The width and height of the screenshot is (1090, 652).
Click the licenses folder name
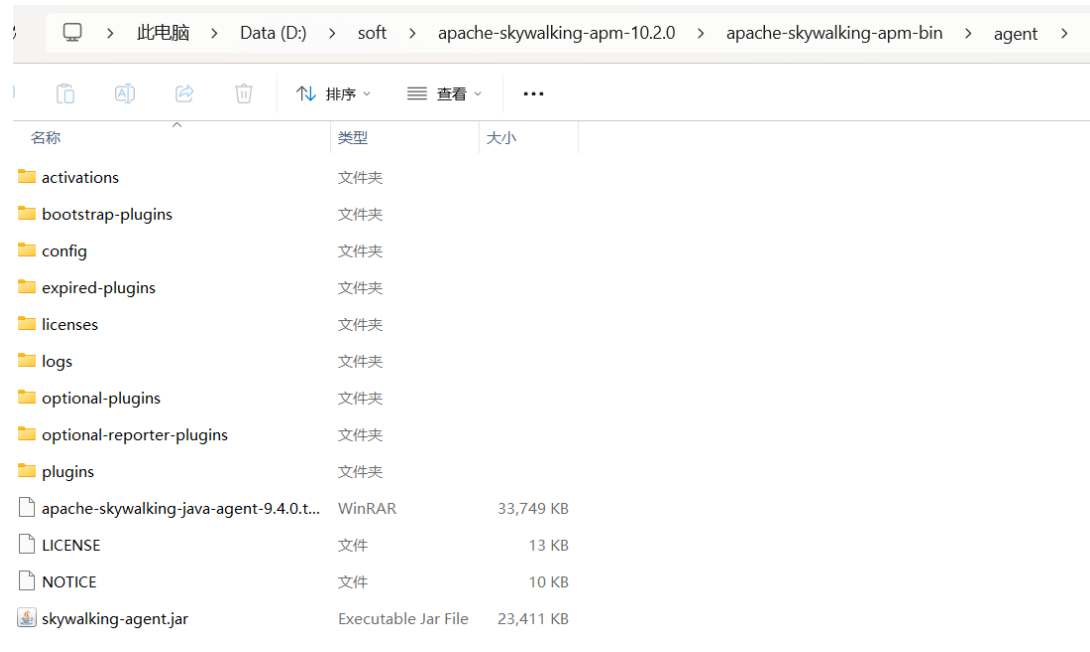point(70,325)
